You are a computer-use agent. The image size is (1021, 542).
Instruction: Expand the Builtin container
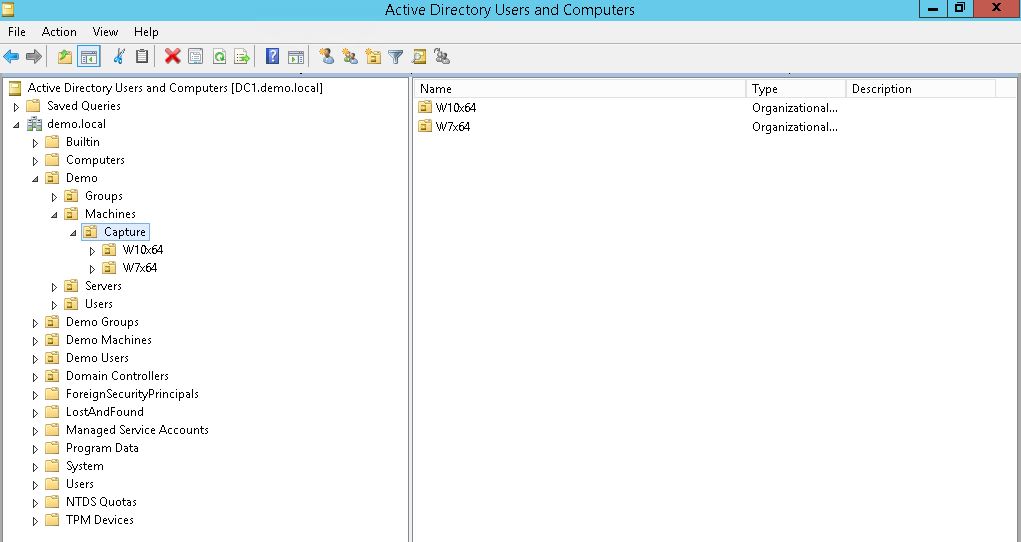pos(35,143)
